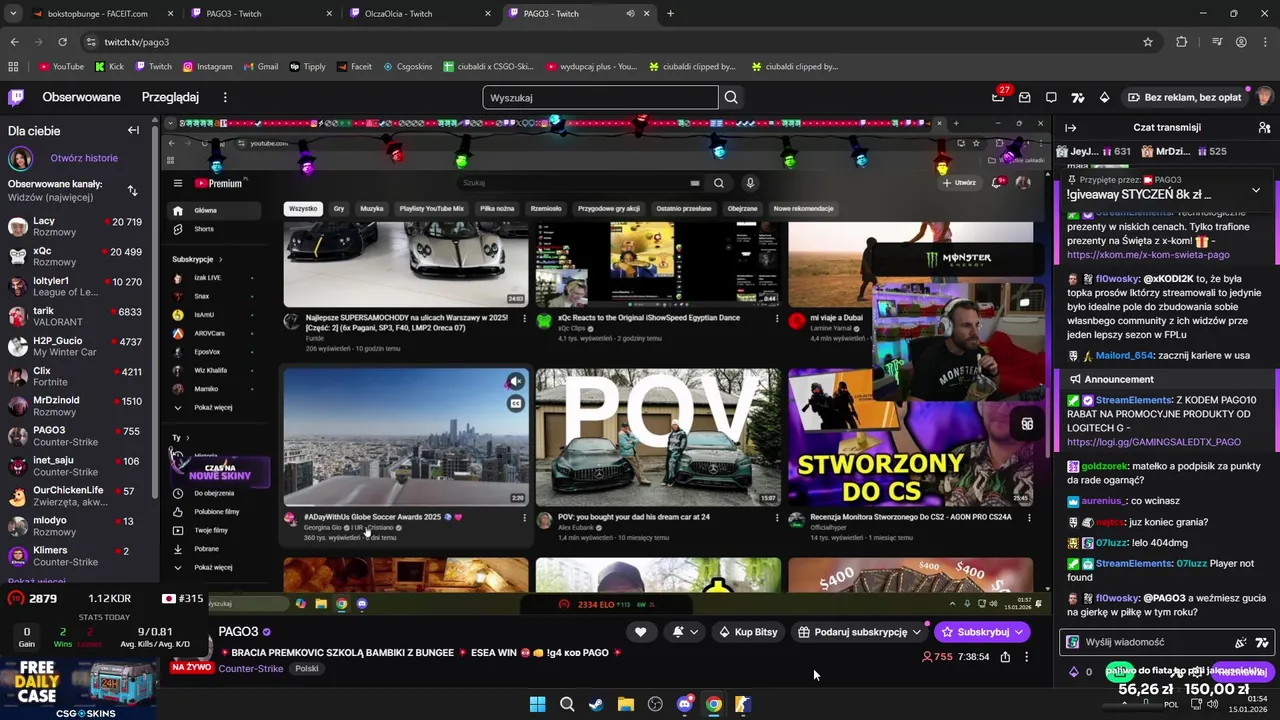Open Lacy channel in sidebar

point(76,226)
